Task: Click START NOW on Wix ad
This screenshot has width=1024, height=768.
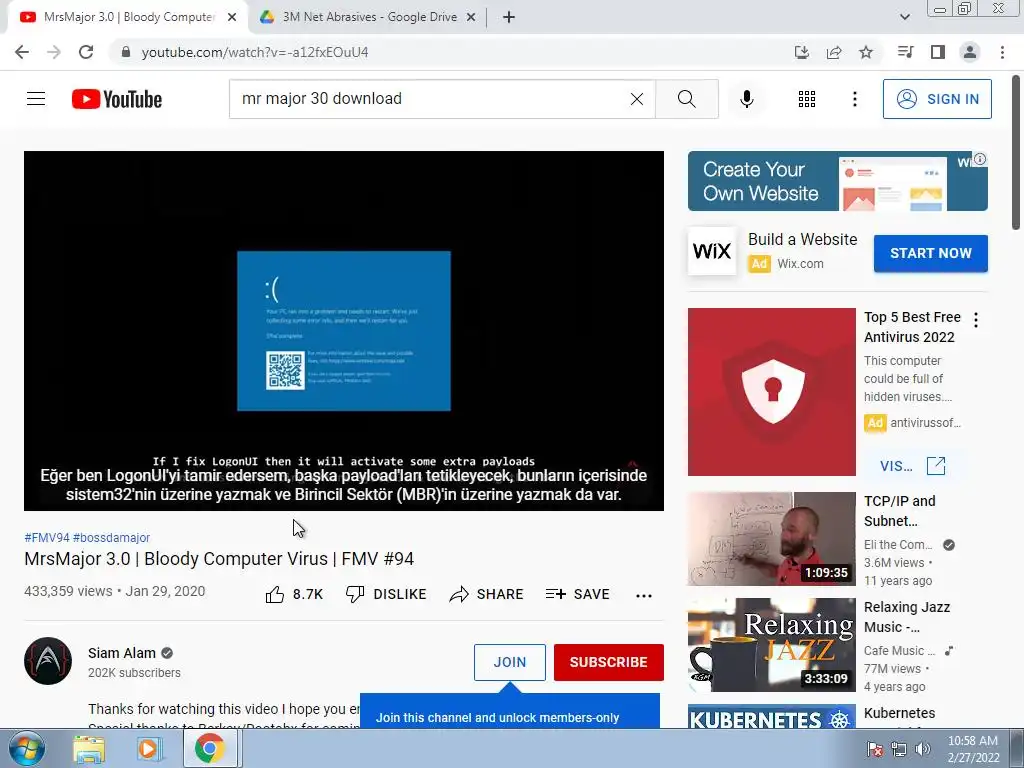Action: (931, 253)
